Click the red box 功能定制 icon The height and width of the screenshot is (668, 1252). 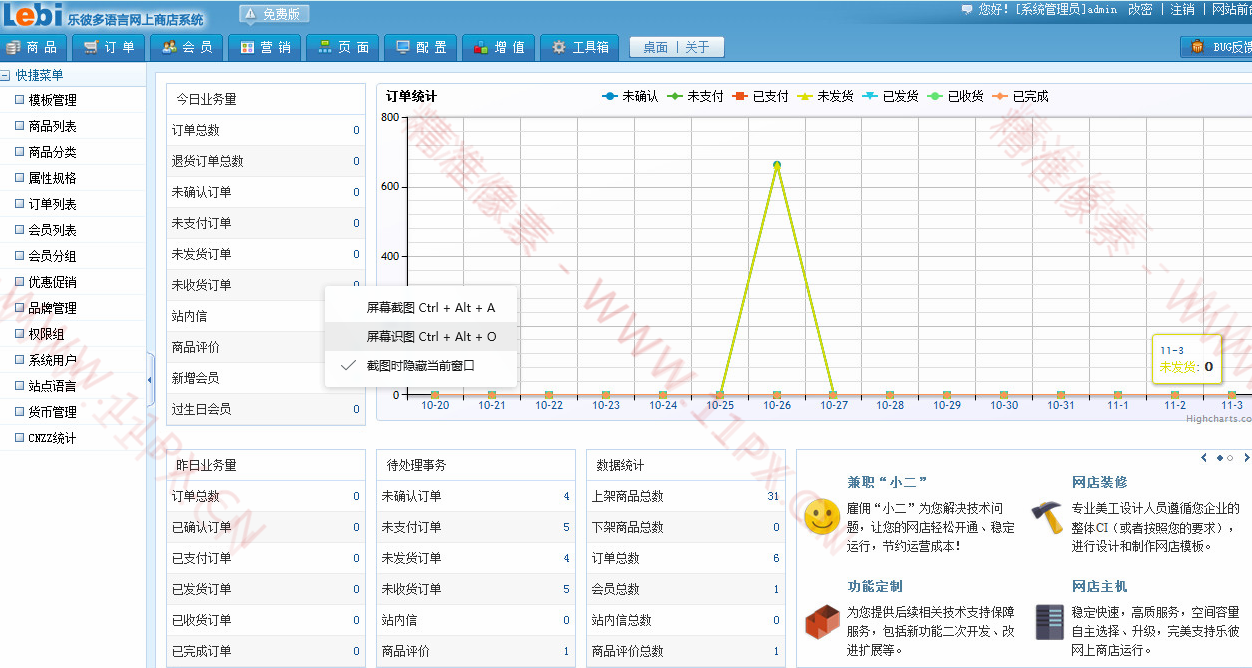(x=822, y=621)
